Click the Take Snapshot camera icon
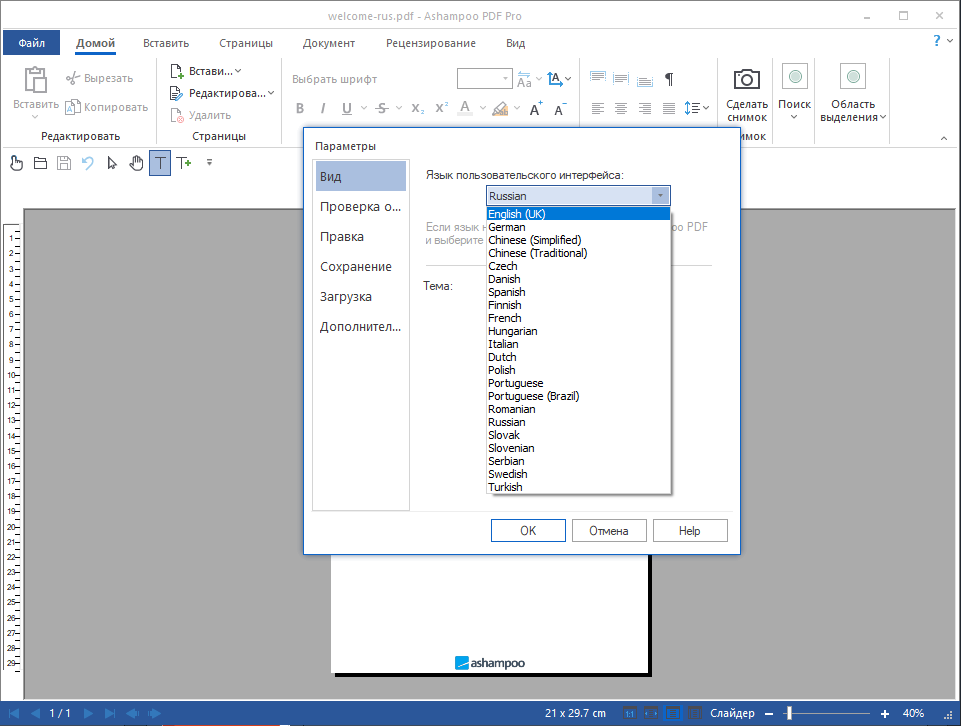 [746, 79]
